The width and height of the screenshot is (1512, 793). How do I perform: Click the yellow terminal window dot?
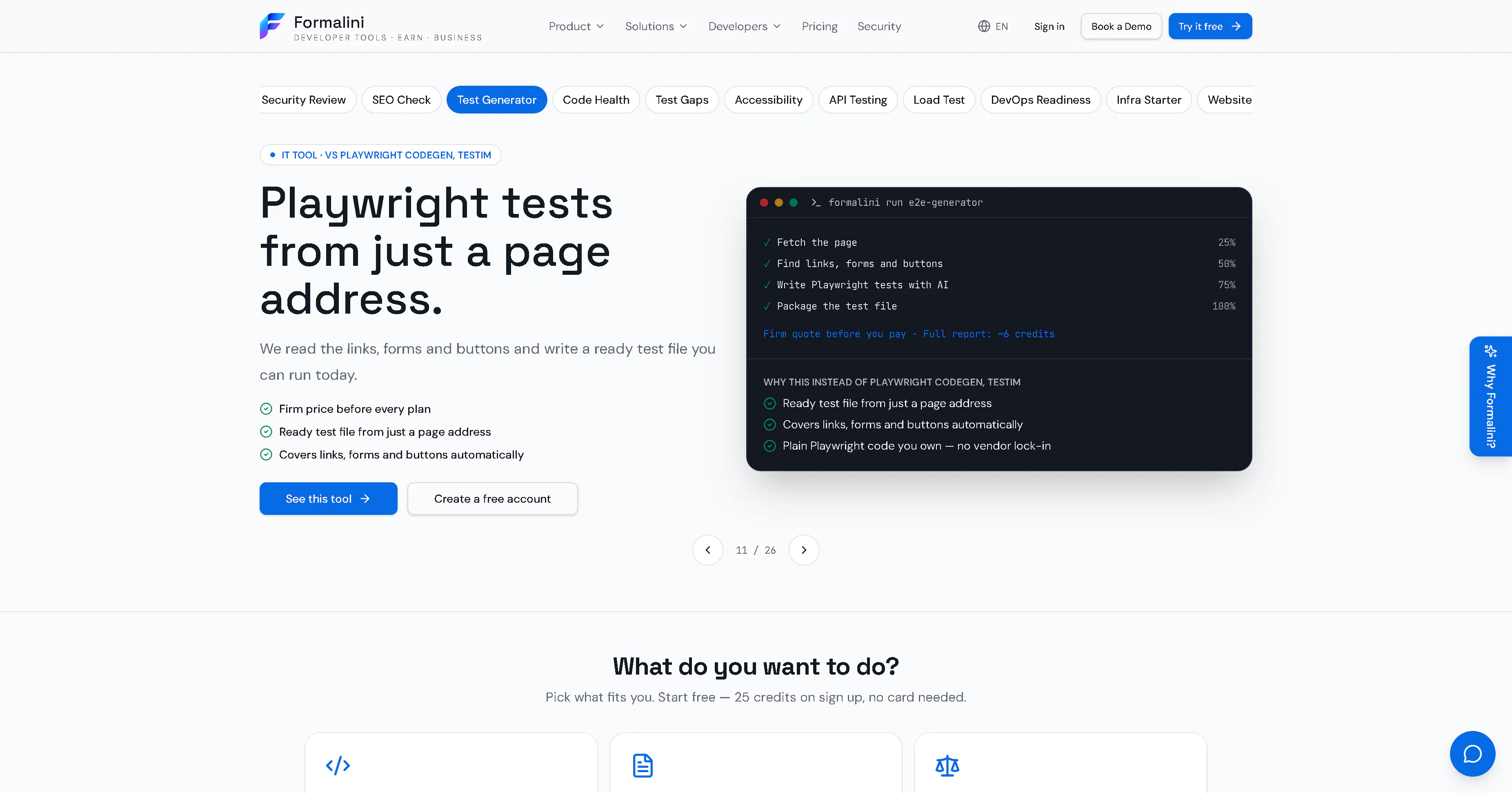pos(779,203)
